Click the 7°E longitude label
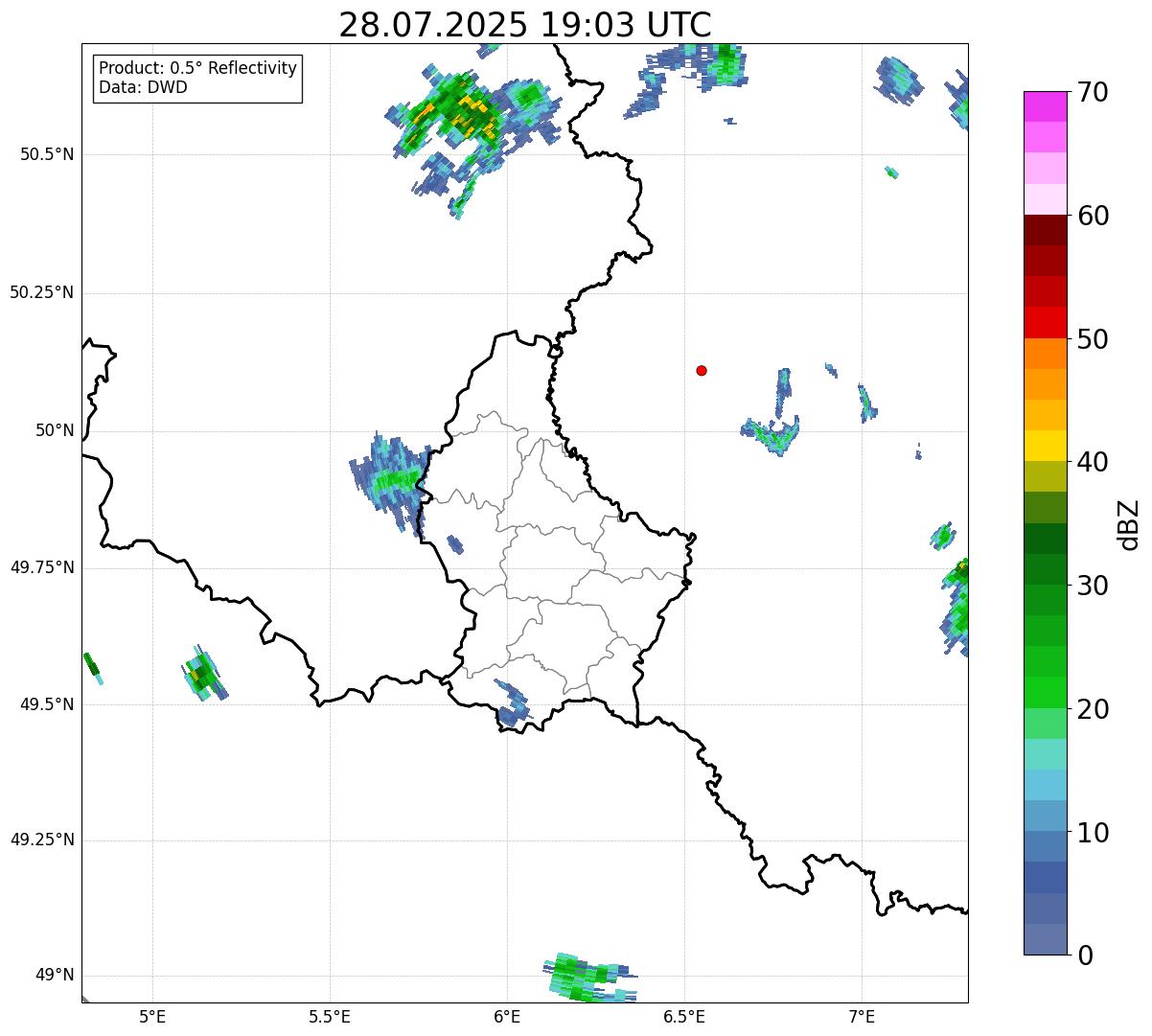The image size is (1152, 1036). (x=862, y=1016)
